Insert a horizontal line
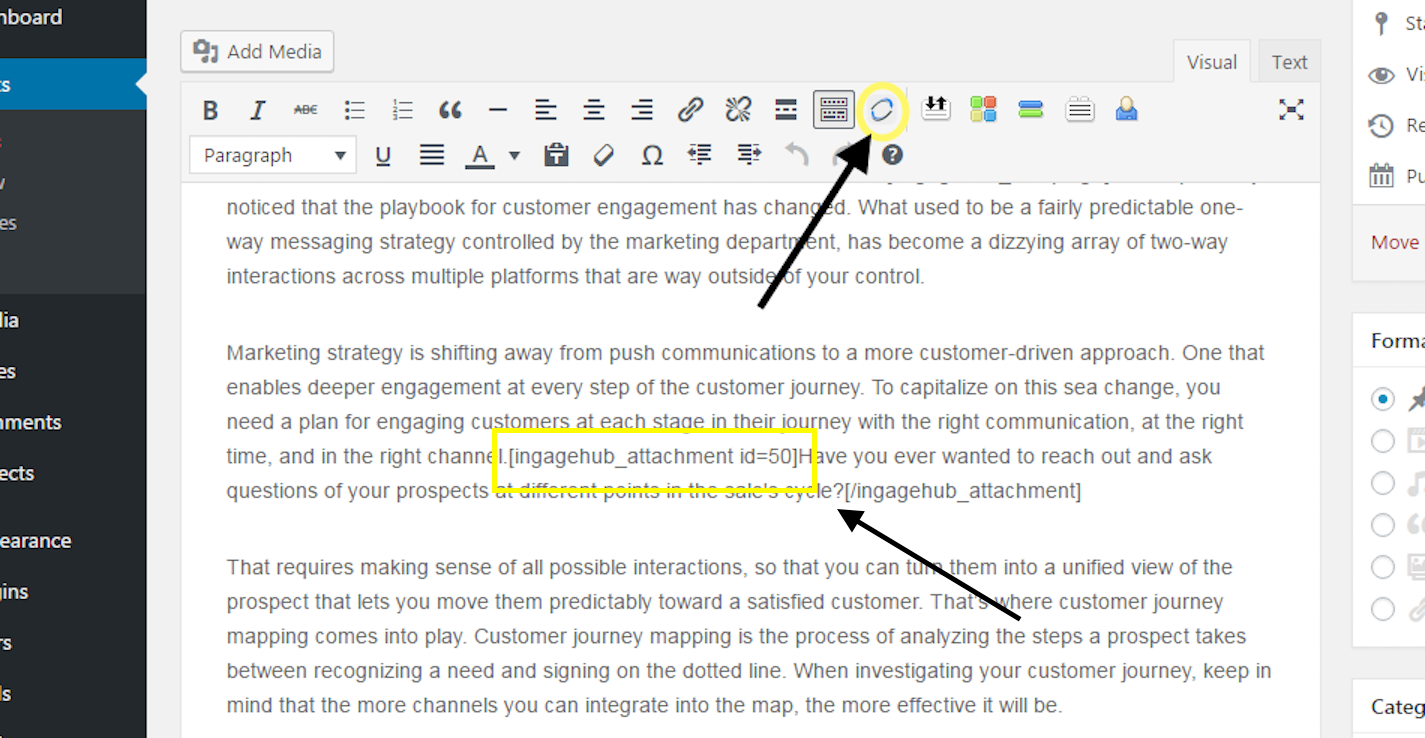The height and width of the screenshot is (738, 1425). click(x=498, y=110)
